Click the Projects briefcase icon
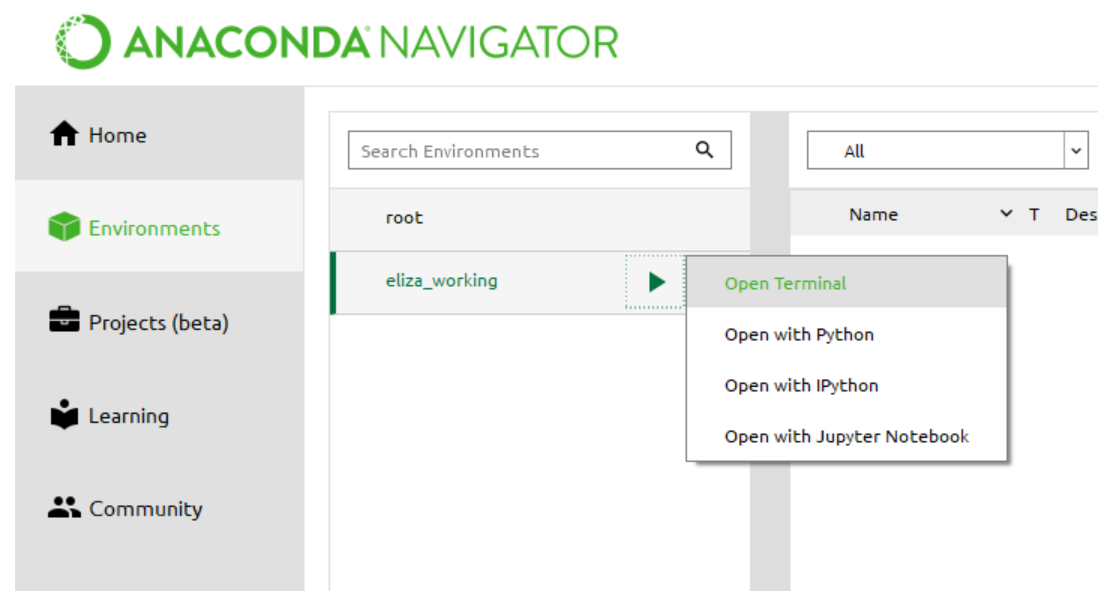 [64, 322]
